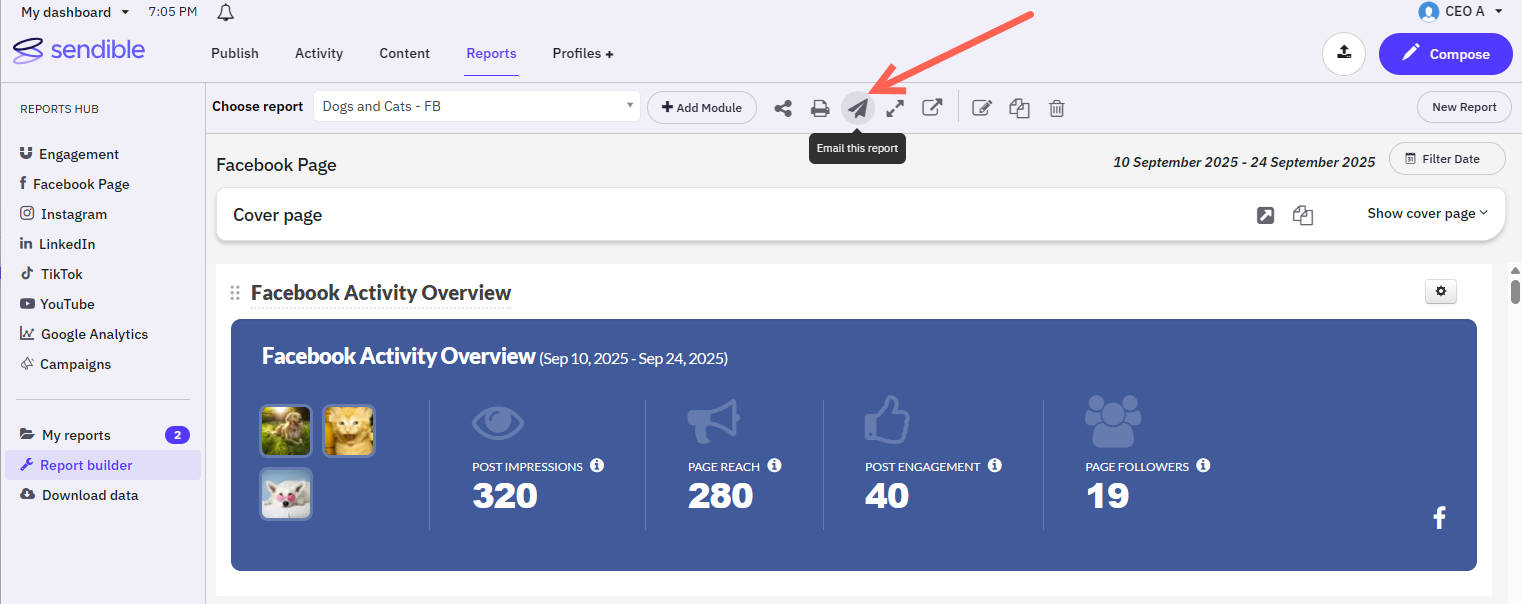Image resolution: width=1522 pixels, height=604 pixels.
Task: Click the edit report pencil icon
Action: pyautogui.click(x=982, y=108)
